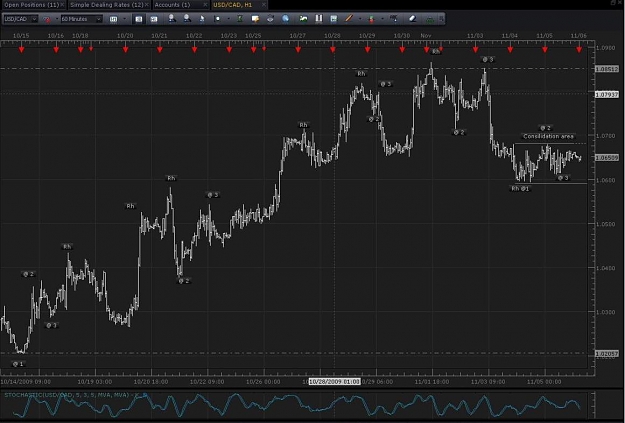Viewport: 625px width, 423px height.
Task: Click the green hourglass-shaped toolbar icon
Action: pyautogui.click(x=240, y=19)
